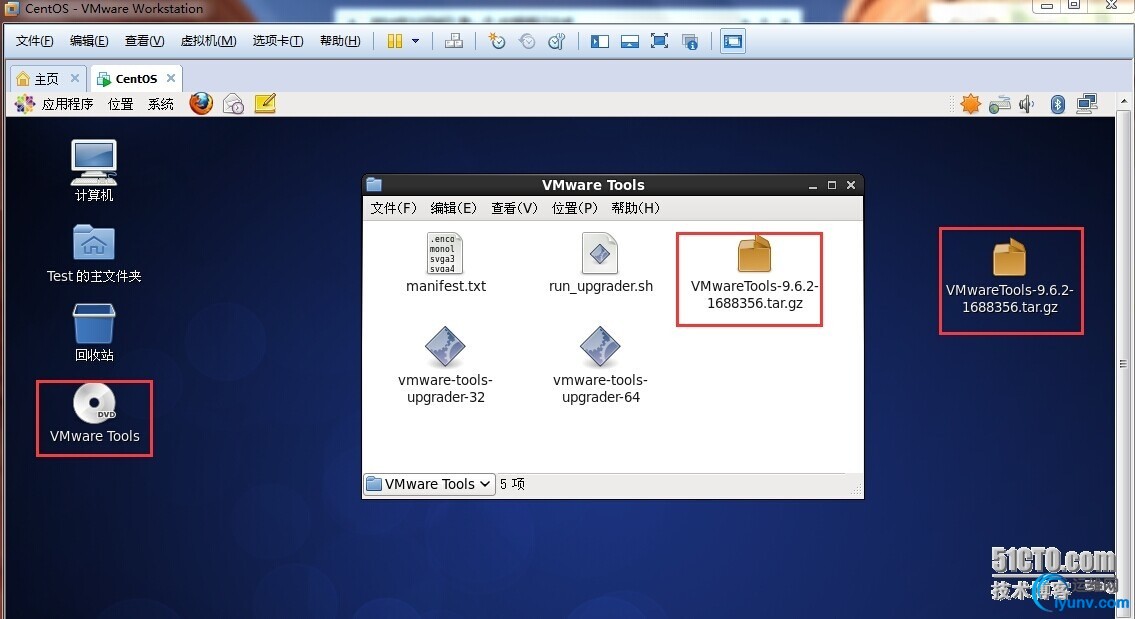The height and width of the screenshot is (619, 1135).
Task: Open the notes icon in the GNOME panel
Action: [x=265, y=104]
